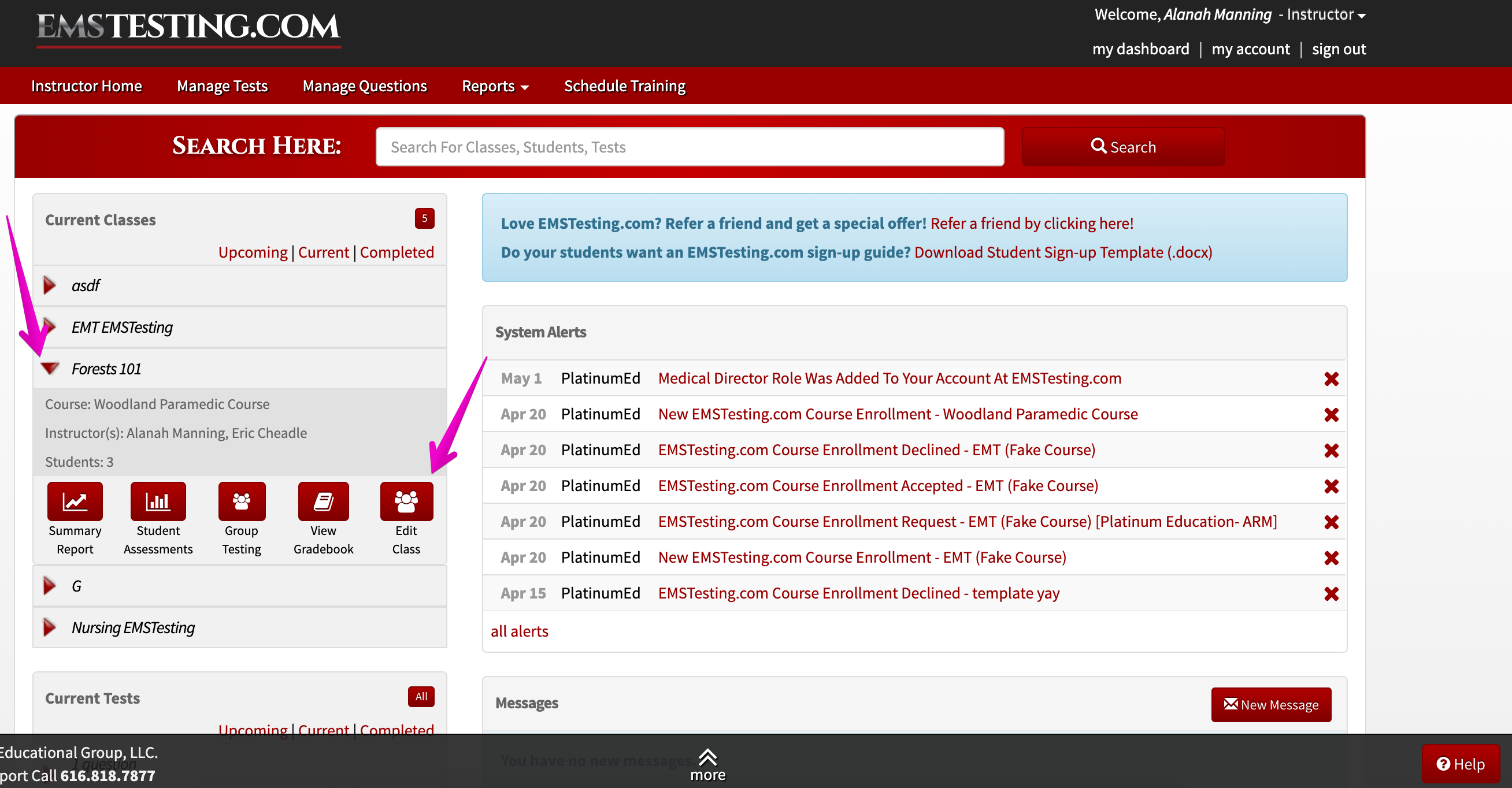Image resolution: width=1512 pixels, height=788 pixels.
Task: Collapse the Forests 101 class details
Action: click(50, 369)
